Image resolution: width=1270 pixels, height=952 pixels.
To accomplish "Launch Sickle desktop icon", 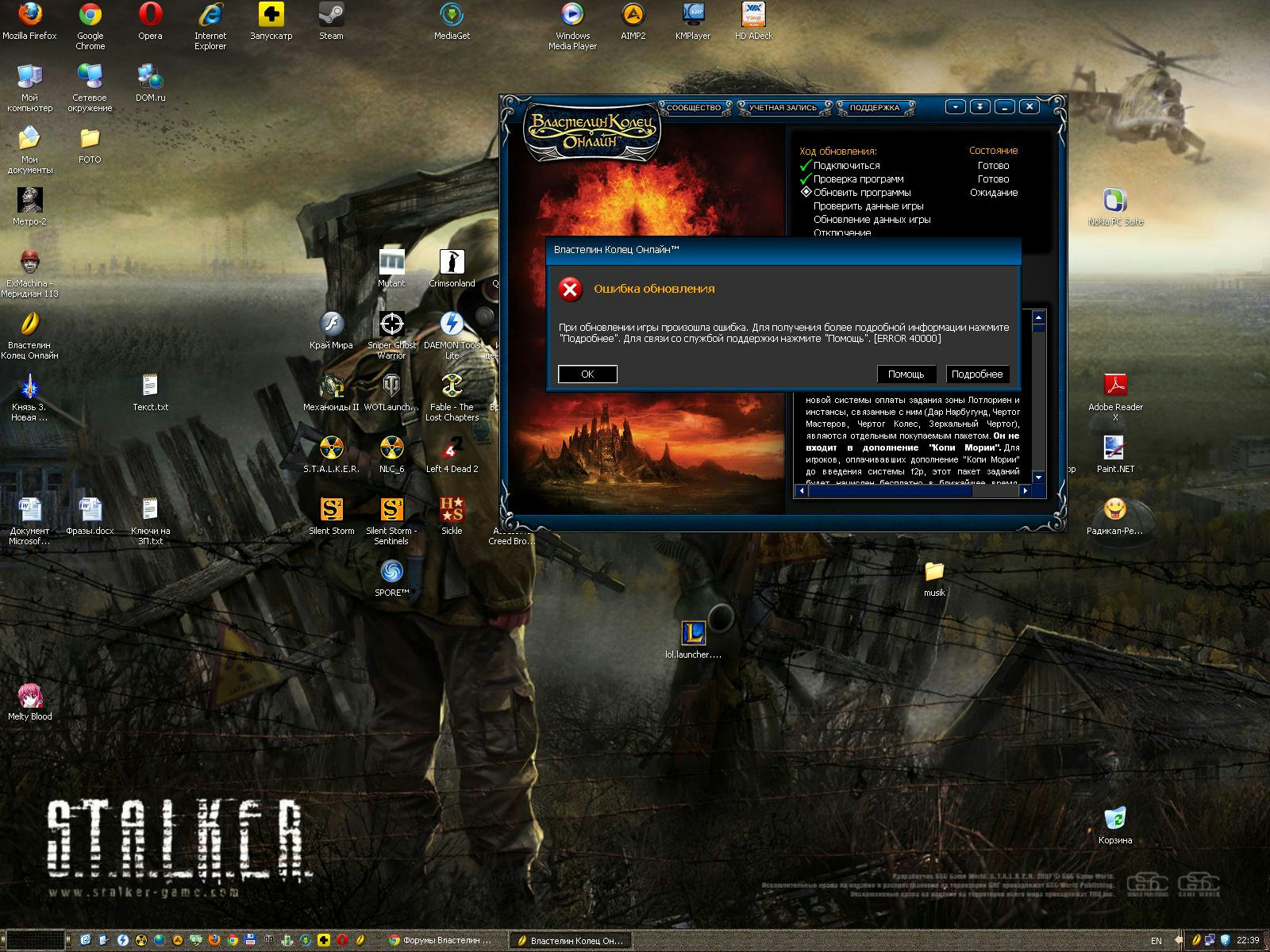I will pyautogui.click(x=452, y=516).
